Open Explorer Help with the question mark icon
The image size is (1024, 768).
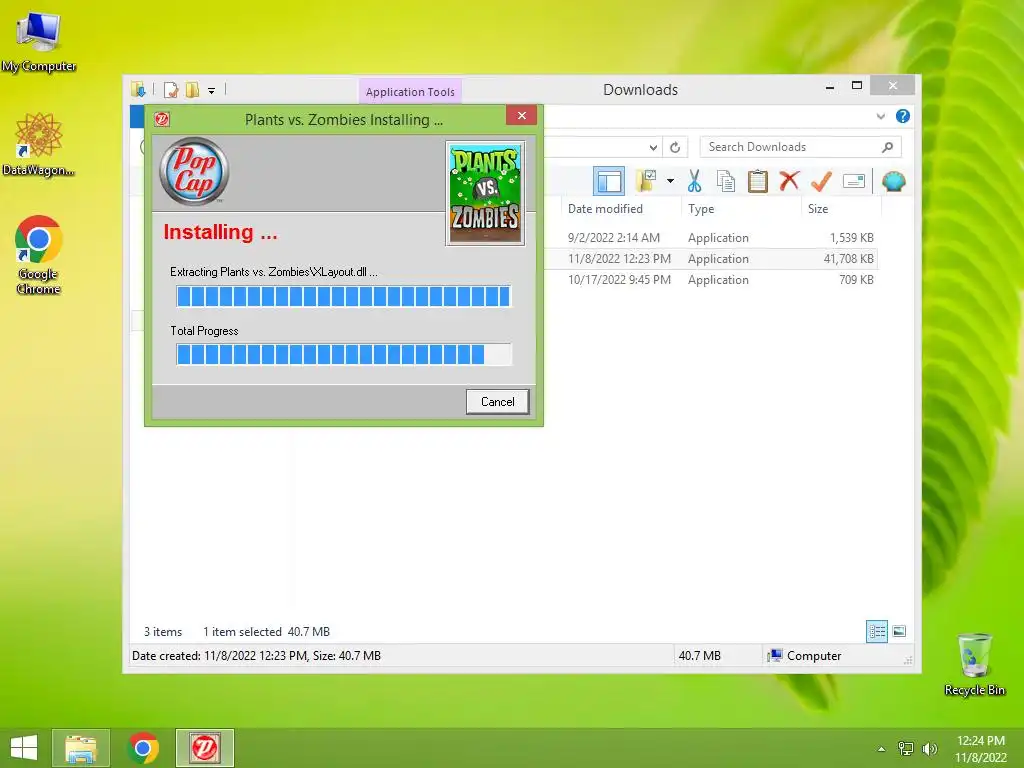903,116
